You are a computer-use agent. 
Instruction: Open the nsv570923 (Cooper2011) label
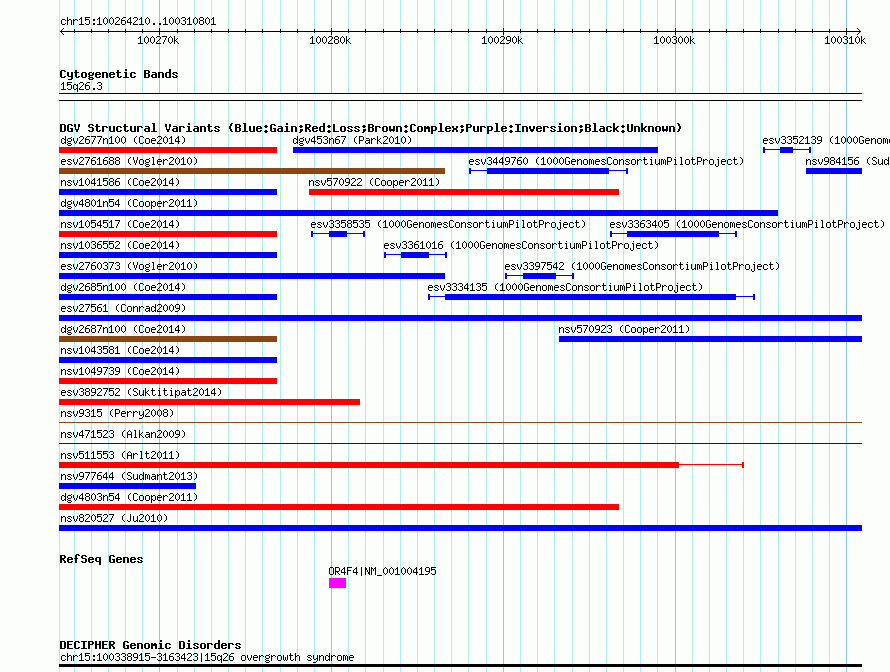(624, 329)
